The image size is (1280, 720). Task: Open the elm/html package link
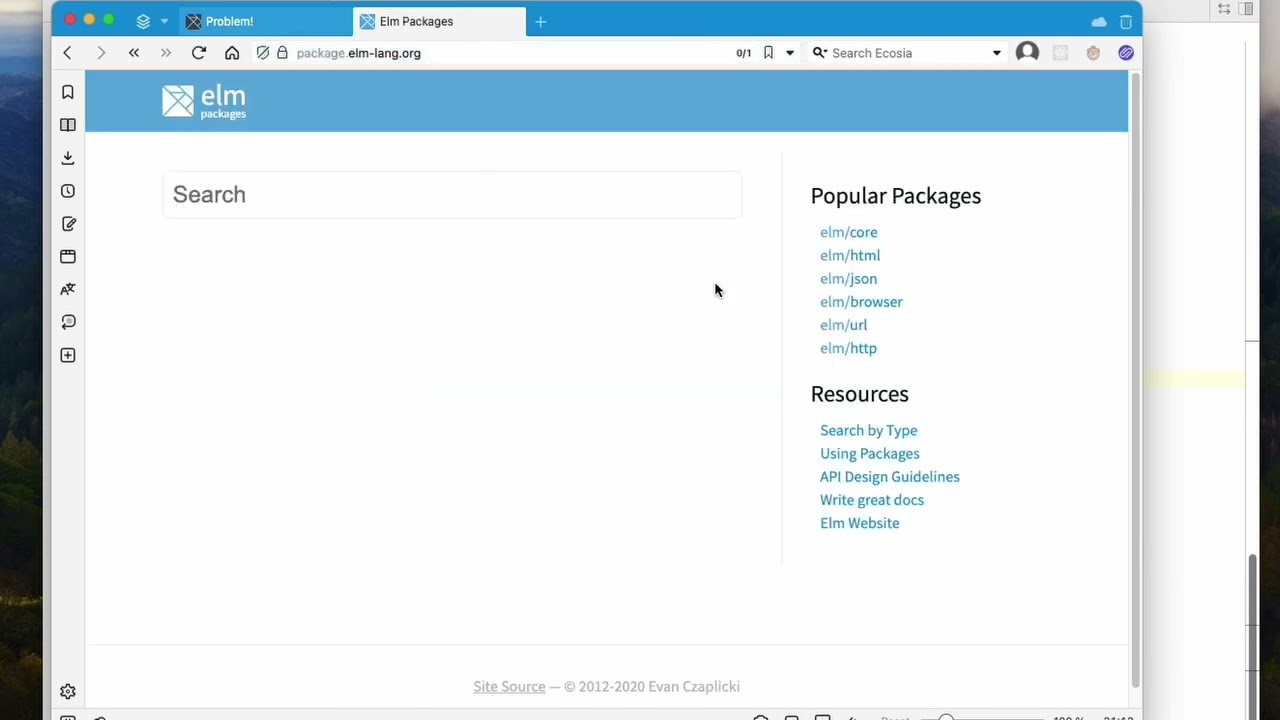[x=850, y=255]
